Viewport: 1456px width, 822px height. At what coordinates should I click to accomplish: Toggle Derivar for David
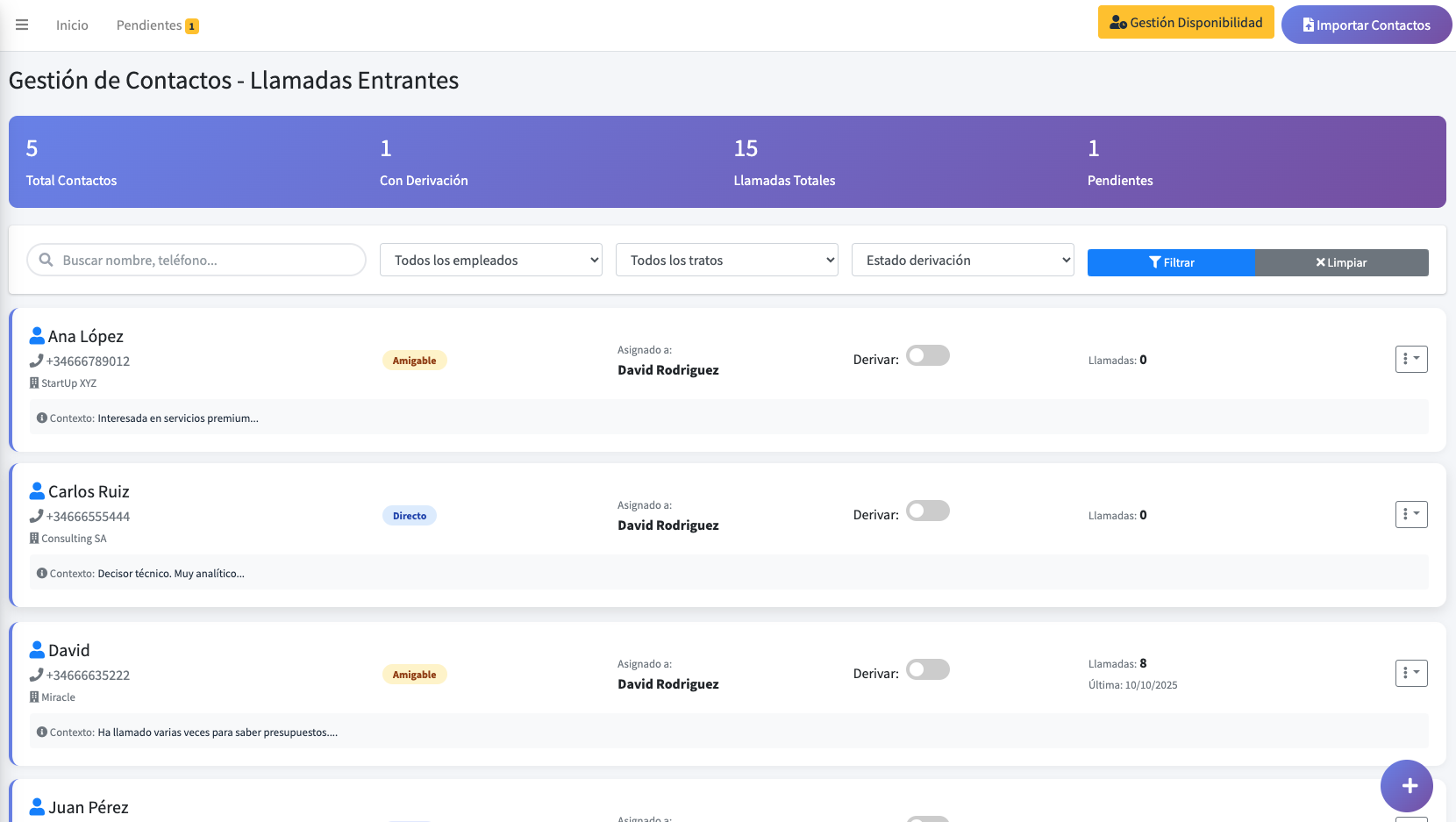click(927, 668)
